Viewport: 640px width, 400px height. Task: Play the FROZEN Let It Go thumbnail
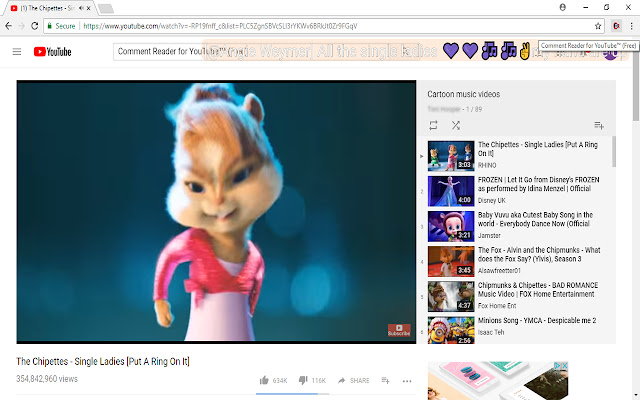click(x=451, y=191)
